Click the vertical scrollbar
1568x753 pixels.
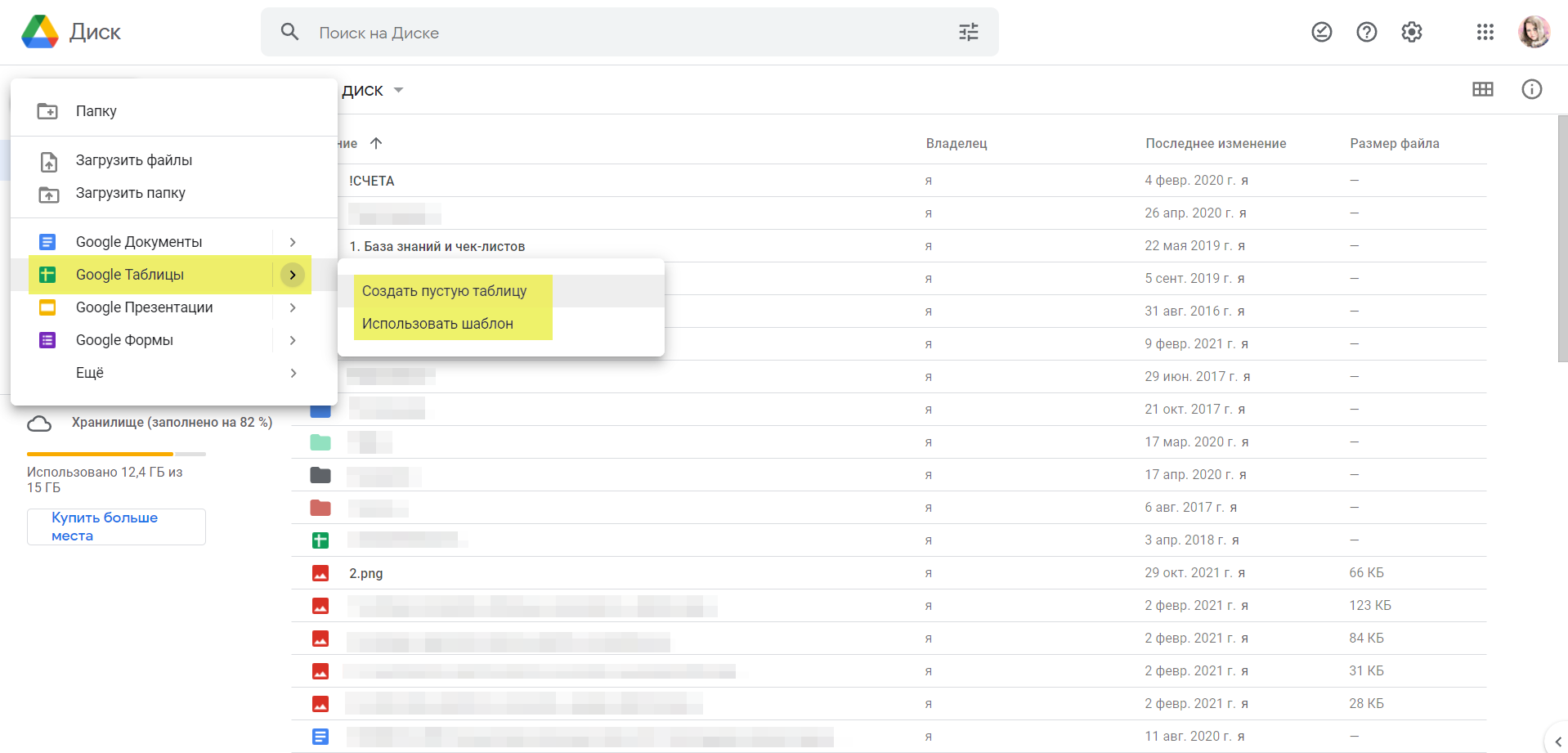point(1562,239)
